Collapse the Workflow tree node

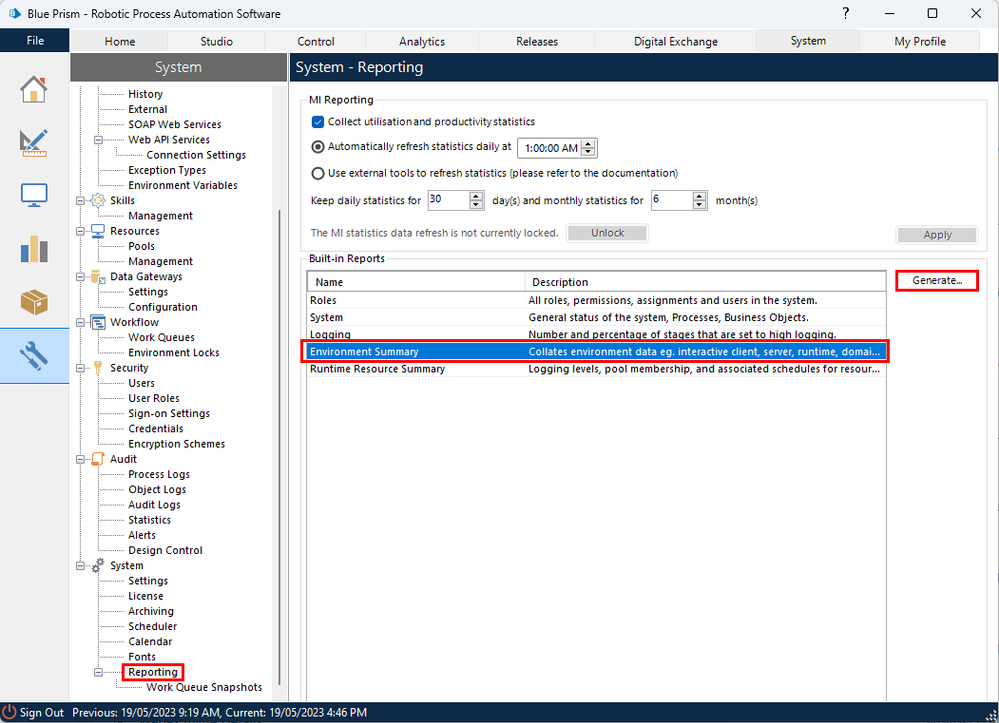pyautogui.click(x=80, y=322)
